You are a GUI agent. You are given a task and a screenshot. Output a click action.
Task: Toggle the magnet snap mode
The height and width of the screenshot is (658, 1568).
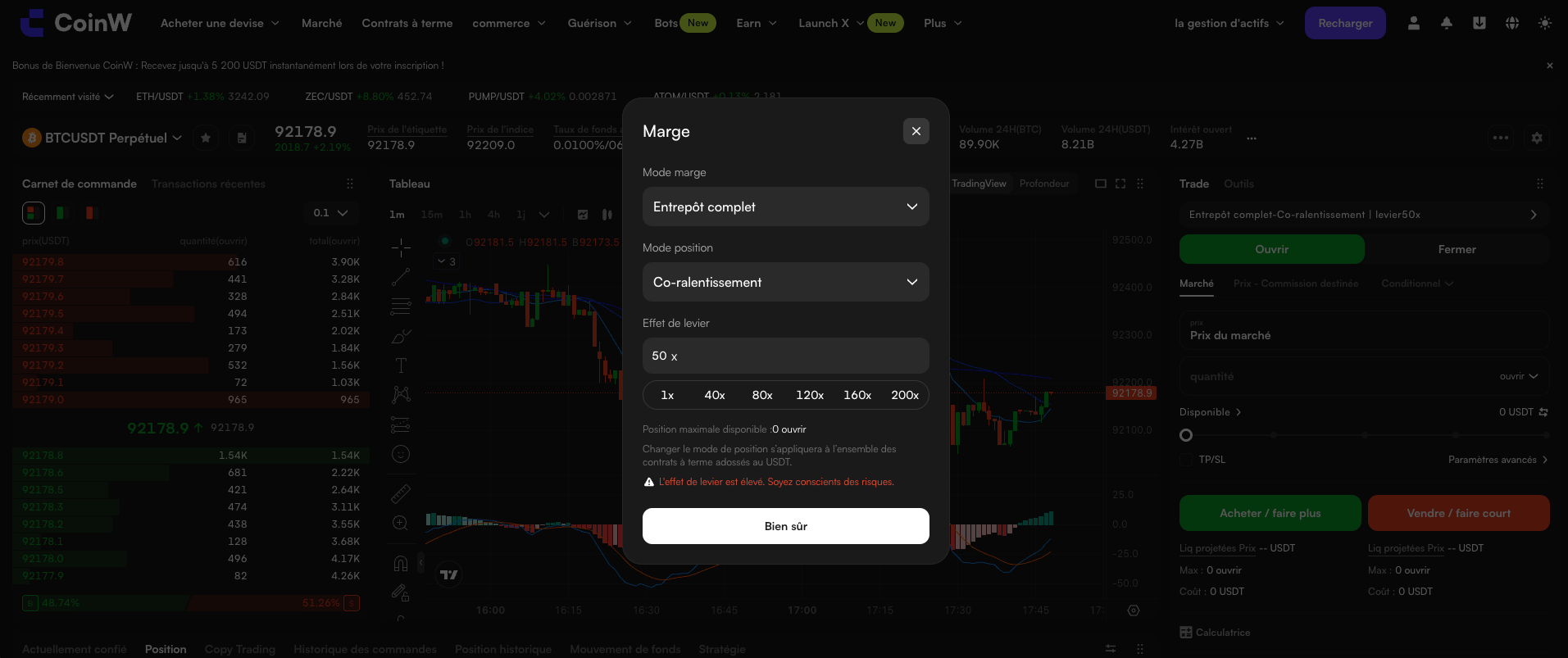tap(401, 563)
